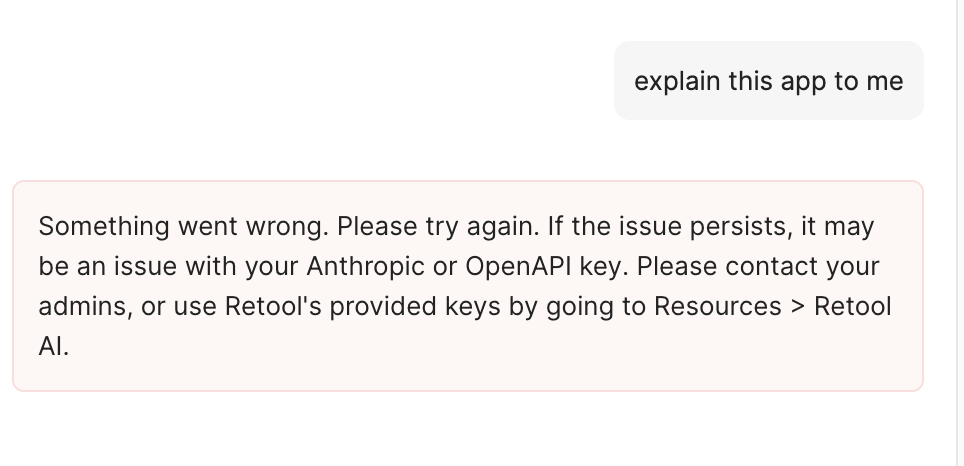Click the "Please try again" sentence
The width and height of the screenshot is (964, 466).
coord(438,226)
